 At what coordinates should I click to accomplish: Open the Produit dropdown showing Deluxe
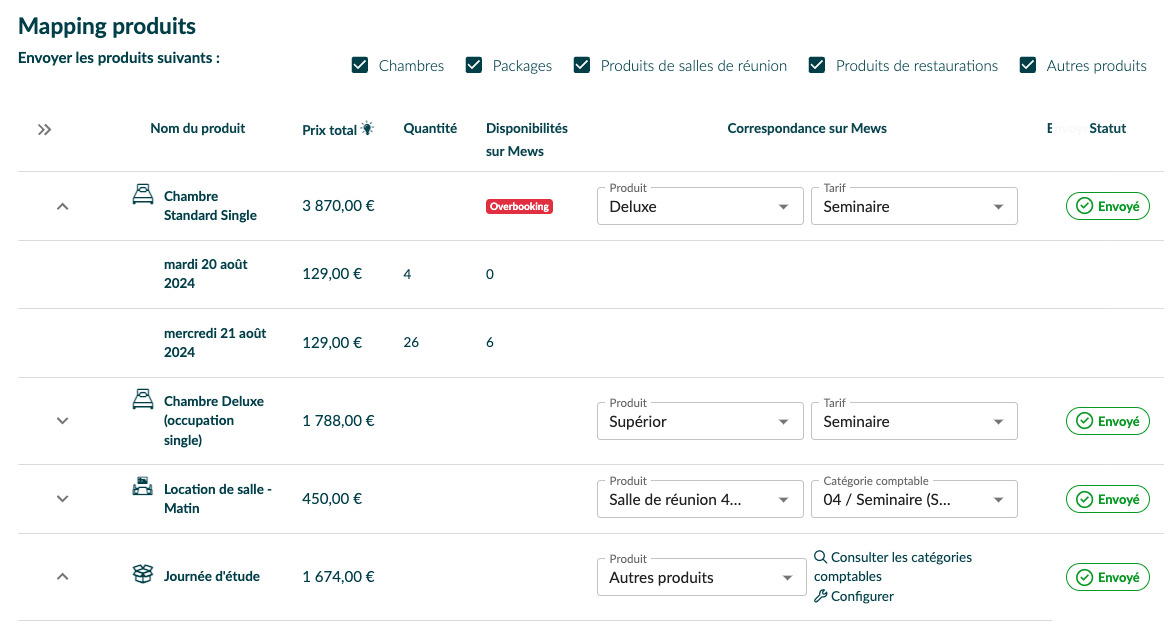coord(699,207)
